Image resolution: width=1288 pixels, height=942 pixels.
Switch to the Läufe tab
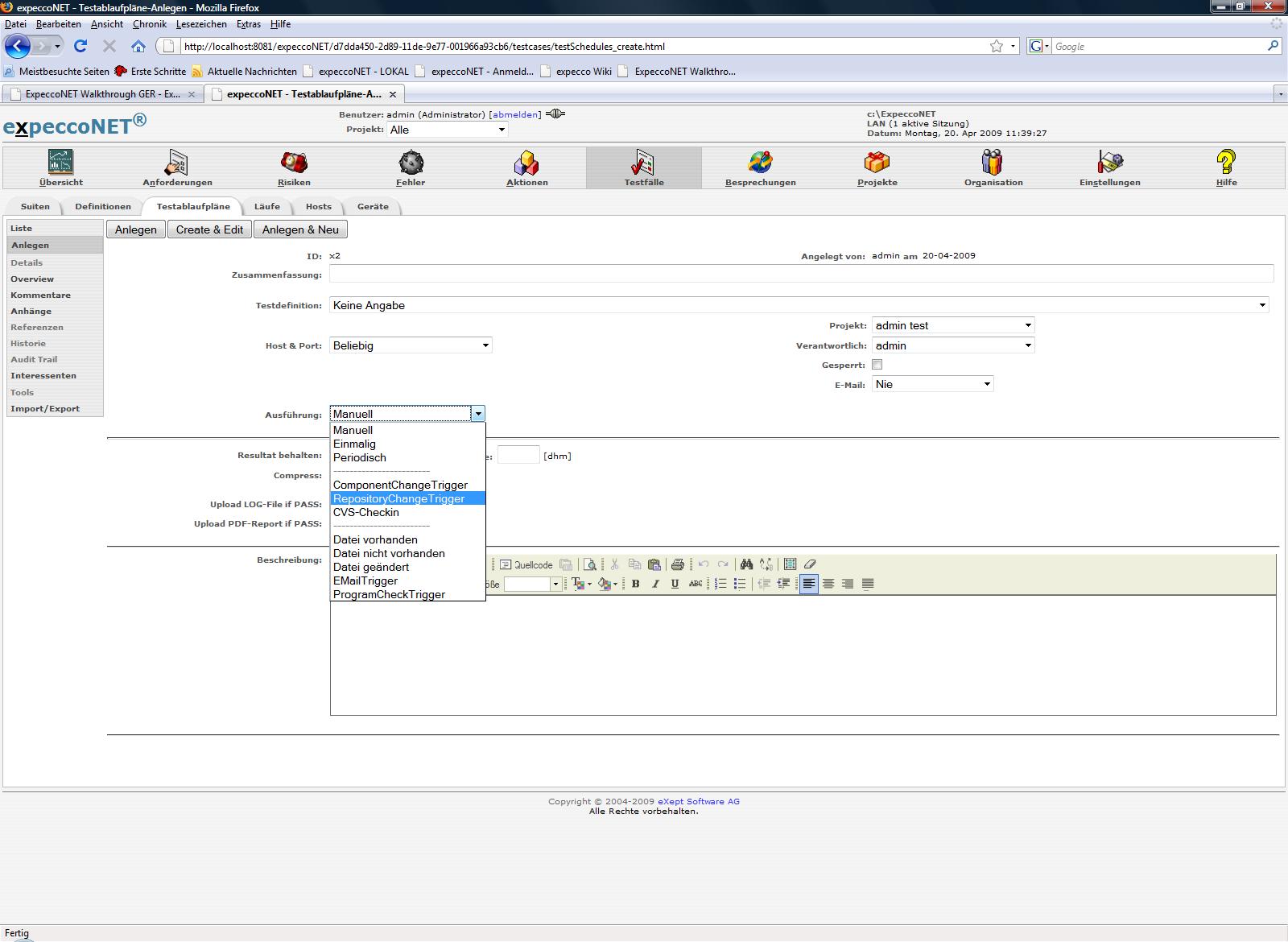click(x=267, y=207)
